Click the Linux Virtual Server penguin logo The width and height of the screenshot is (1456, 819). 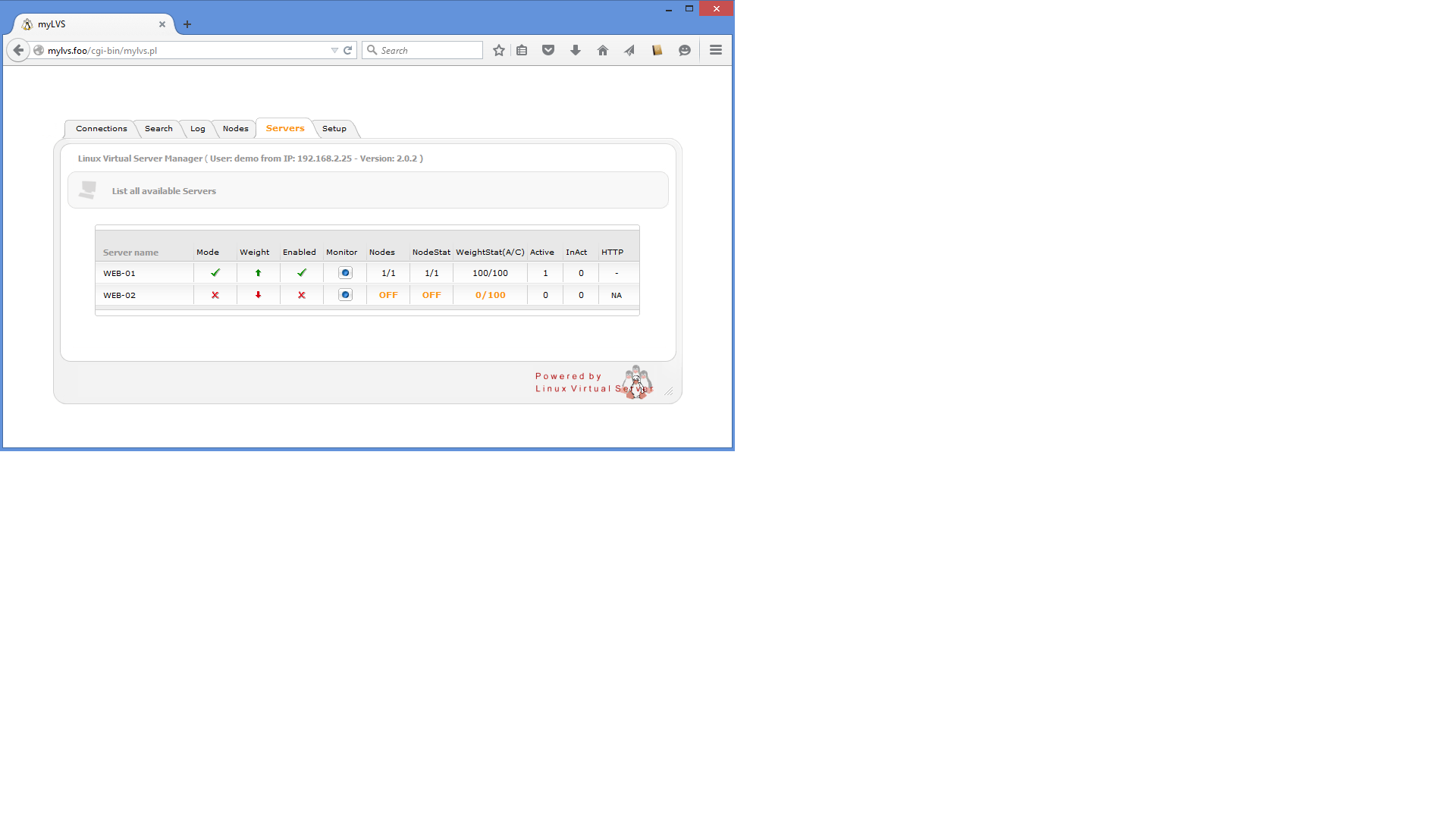(x=636, y=382)
